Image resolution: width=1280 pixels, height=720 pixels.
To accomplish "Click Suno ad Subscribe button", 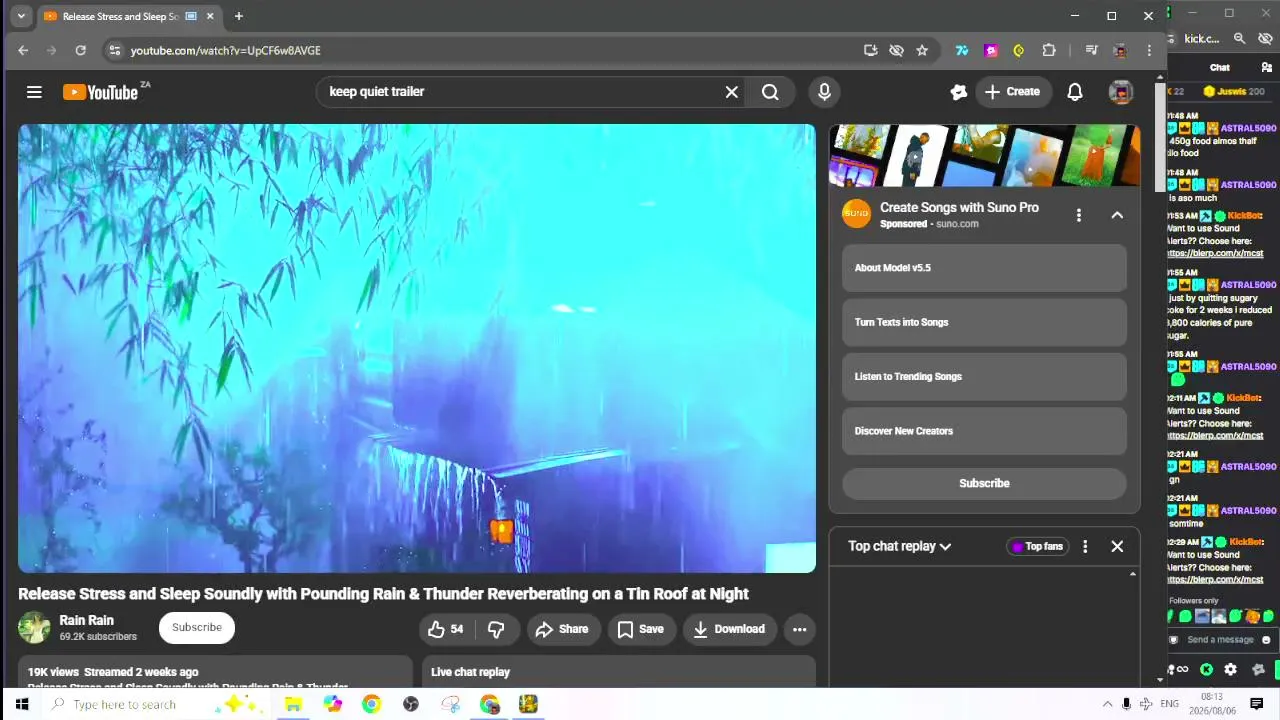I will coord(984,483).
